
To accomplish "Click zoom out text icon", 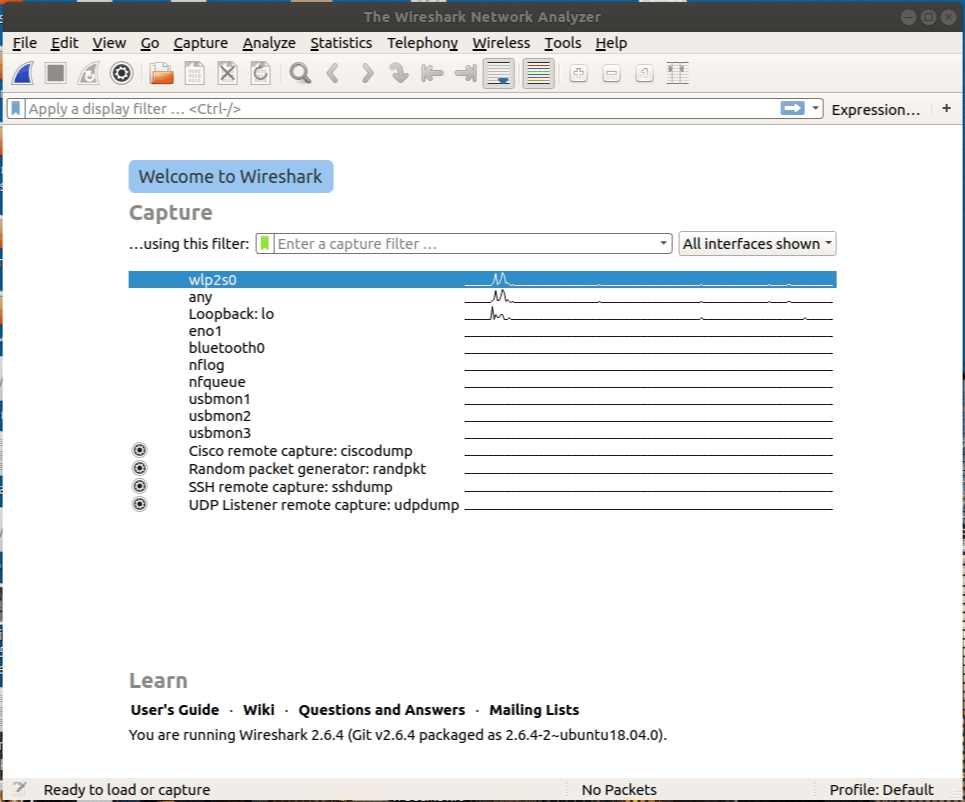I will point(612,74).
